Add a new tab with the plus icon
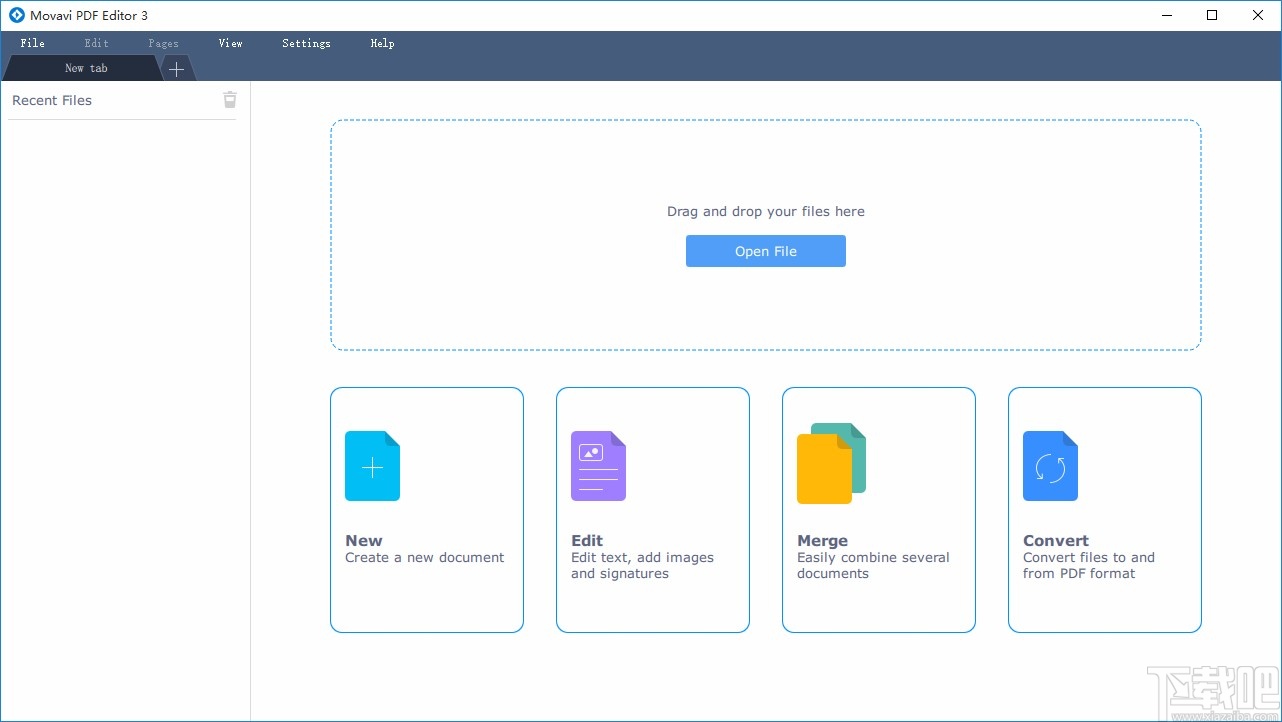Screen dimensions: 1282x722 (177, 69)
